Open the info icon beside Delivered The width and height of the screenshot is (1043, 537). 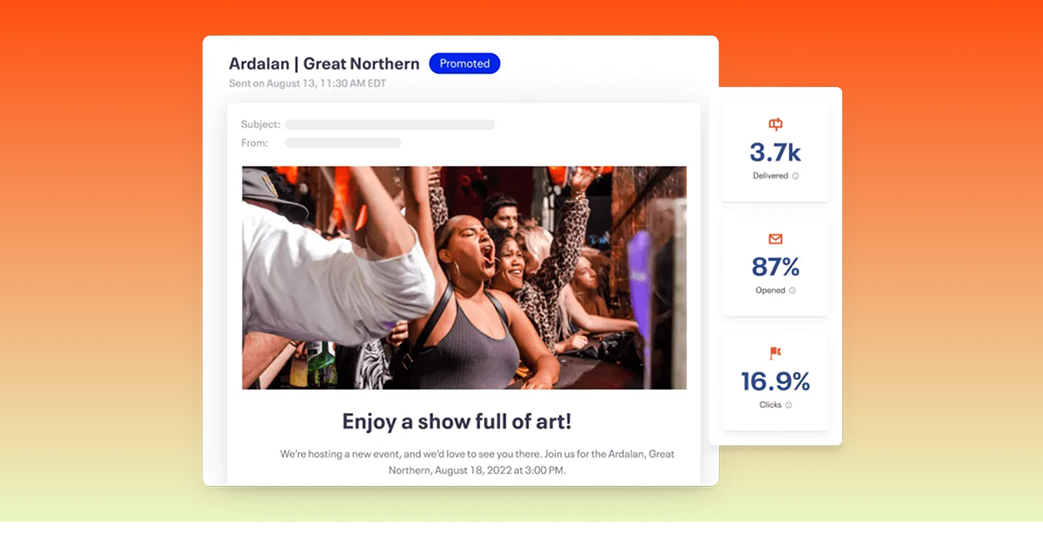pyautogui.click(x=796, y=176)
